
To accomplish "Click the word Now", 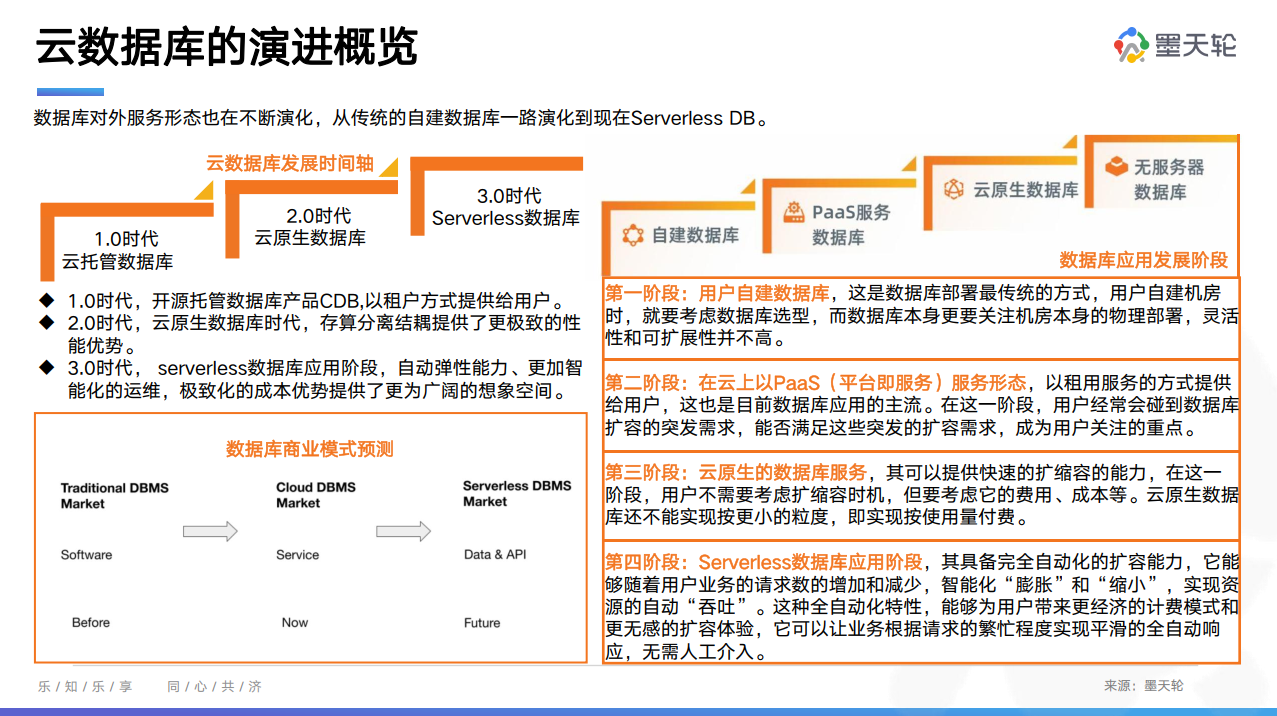I will (x=295, y=622).
